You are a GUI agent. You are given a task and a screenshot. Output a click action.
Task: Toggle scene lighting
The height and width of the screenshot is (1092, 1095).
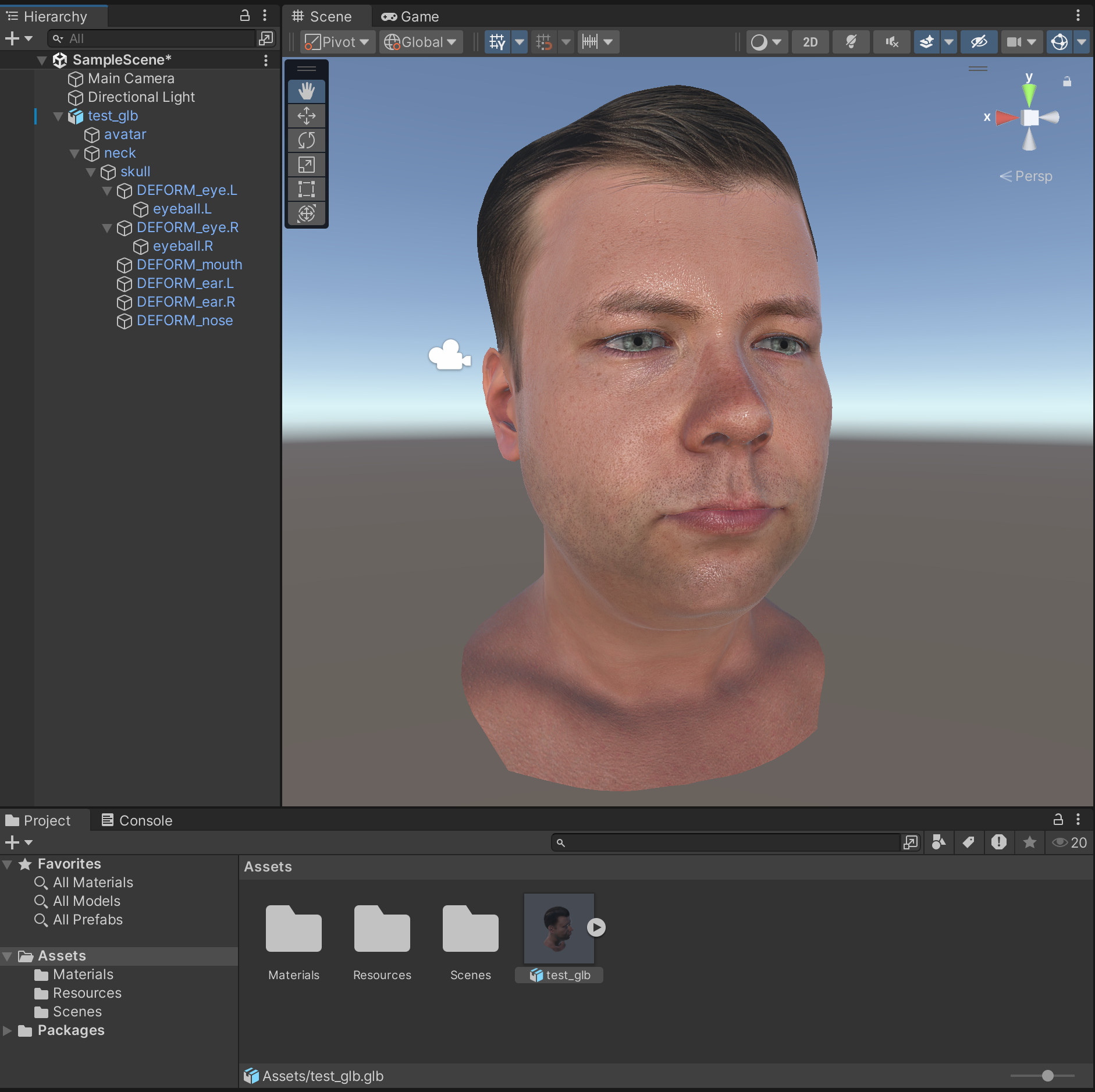851,42
